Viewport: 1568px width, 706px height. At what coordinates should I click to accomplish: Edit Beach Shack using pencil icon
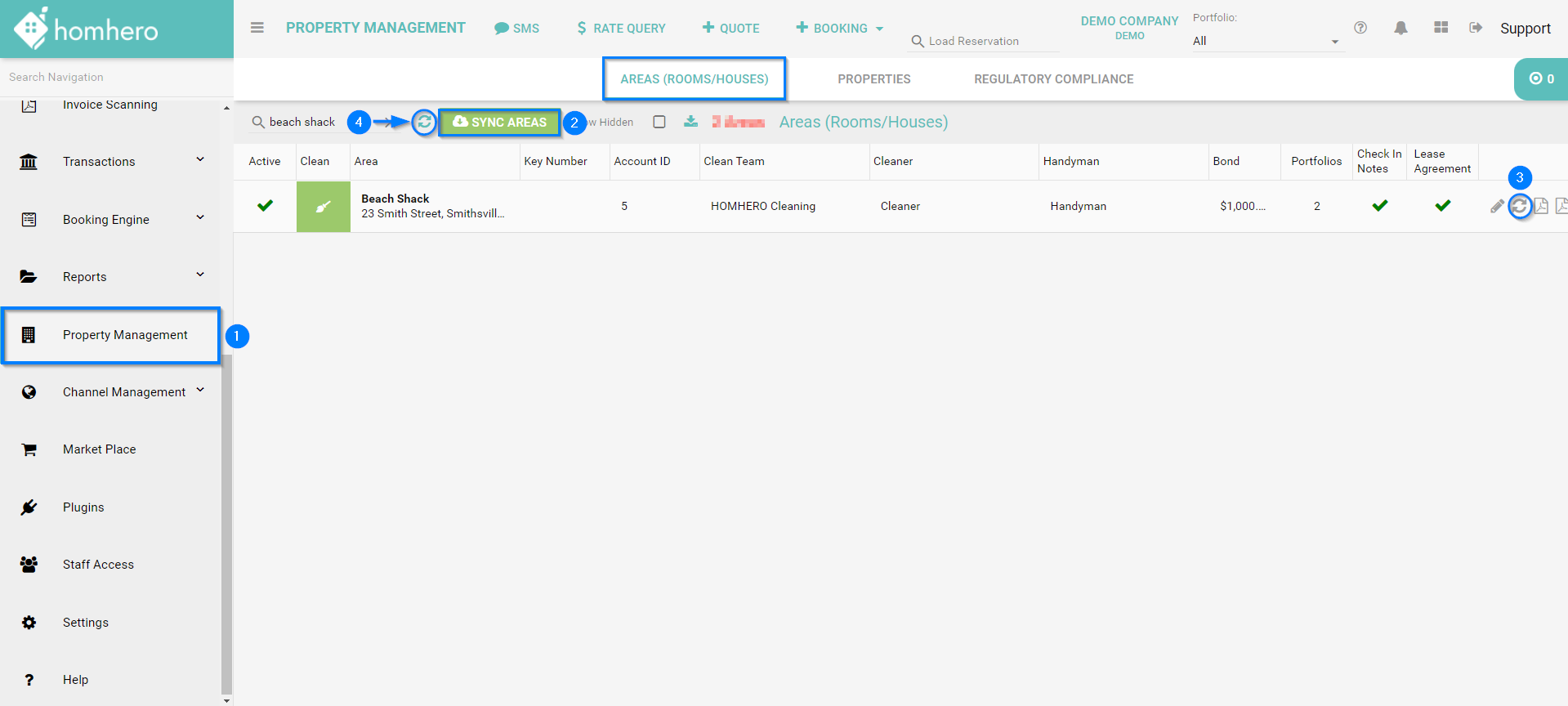point(1496,207)
